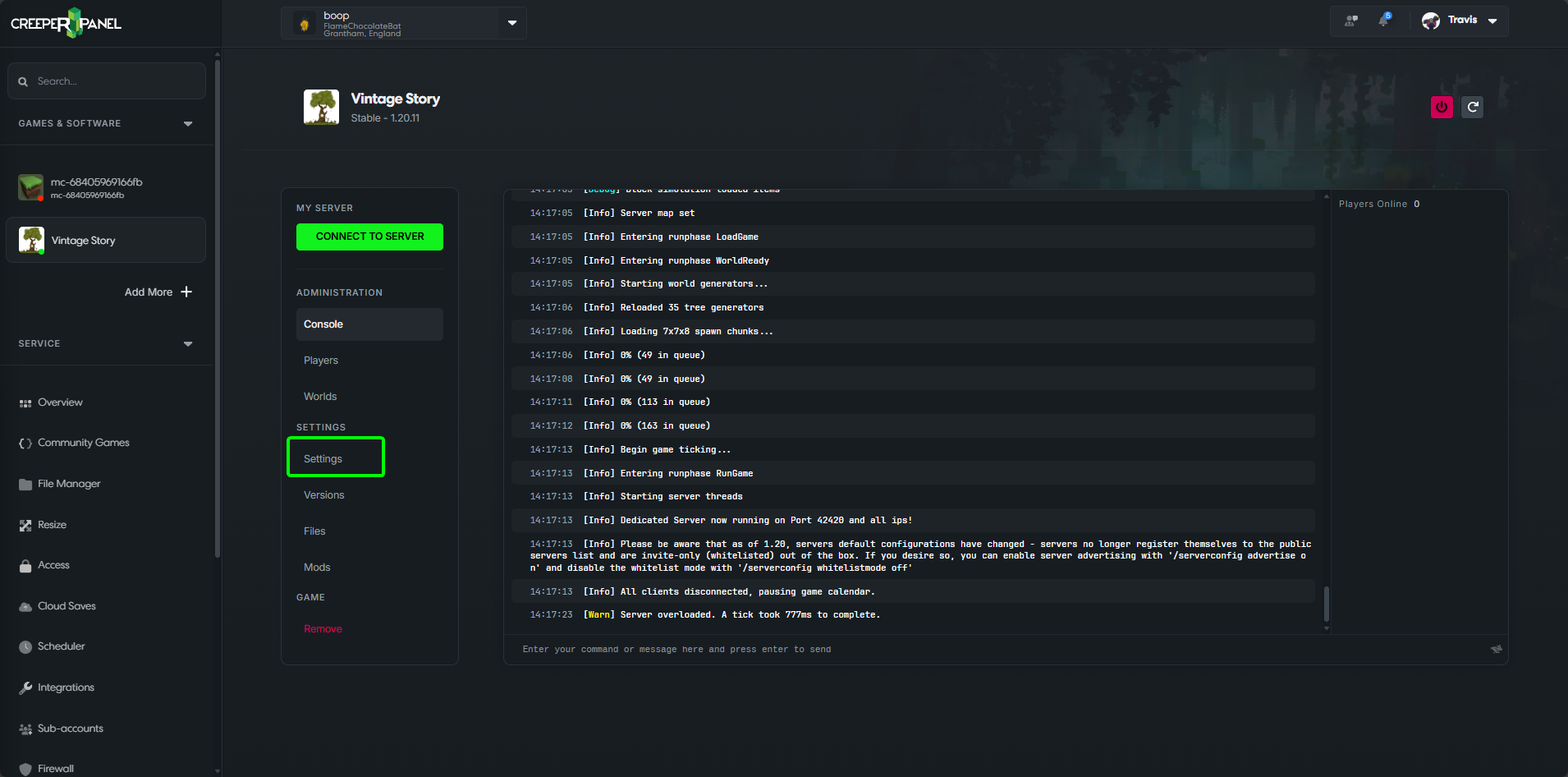Open the Firewall shield icon
Screen dimensions: 1568x777
[25, 770]
